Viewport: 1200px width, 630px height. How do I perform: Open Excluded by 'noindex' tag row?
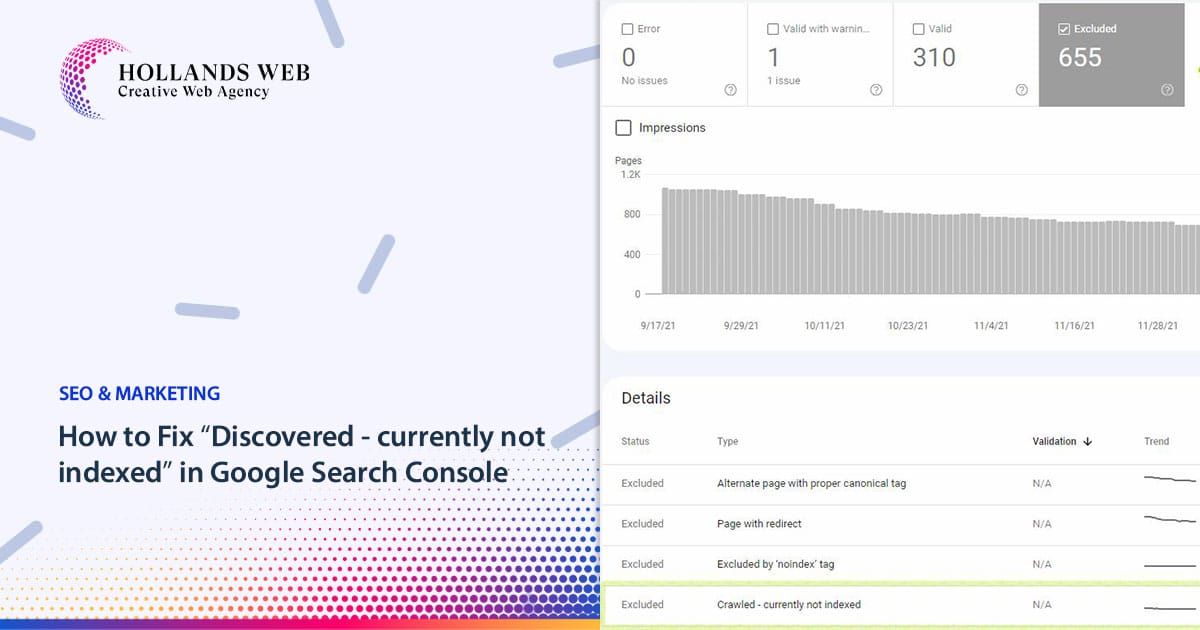pos(900,564)
